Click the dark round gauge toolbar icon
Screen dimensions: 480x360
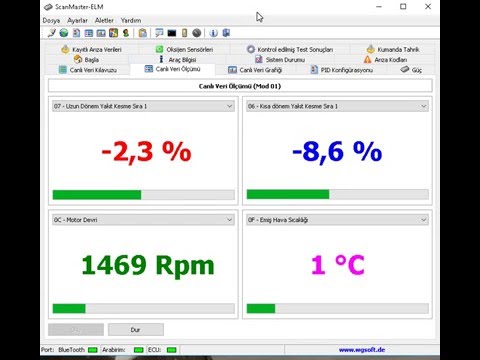[197, 33]
